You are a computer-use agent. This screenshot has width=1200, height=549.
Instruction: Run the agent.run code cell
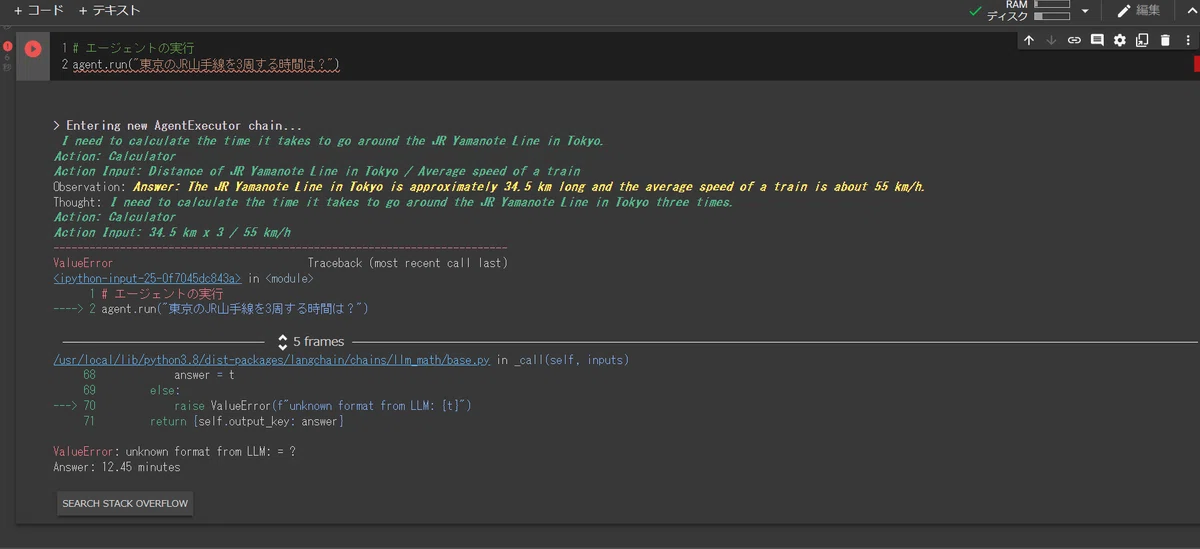(33, 48)
